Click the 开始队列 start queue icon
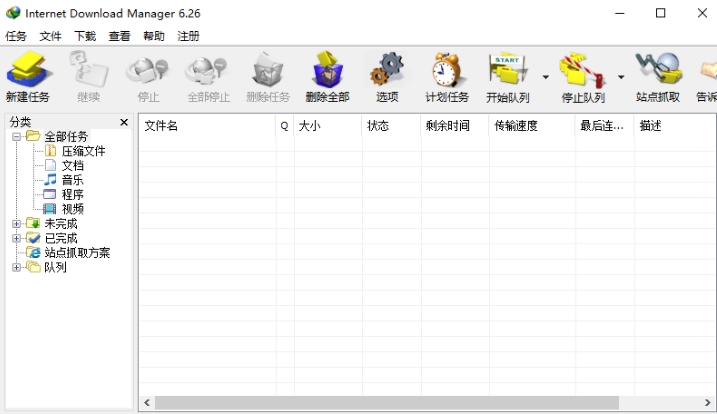Viewport: 717px width, 414px height. tap(508, 70)
